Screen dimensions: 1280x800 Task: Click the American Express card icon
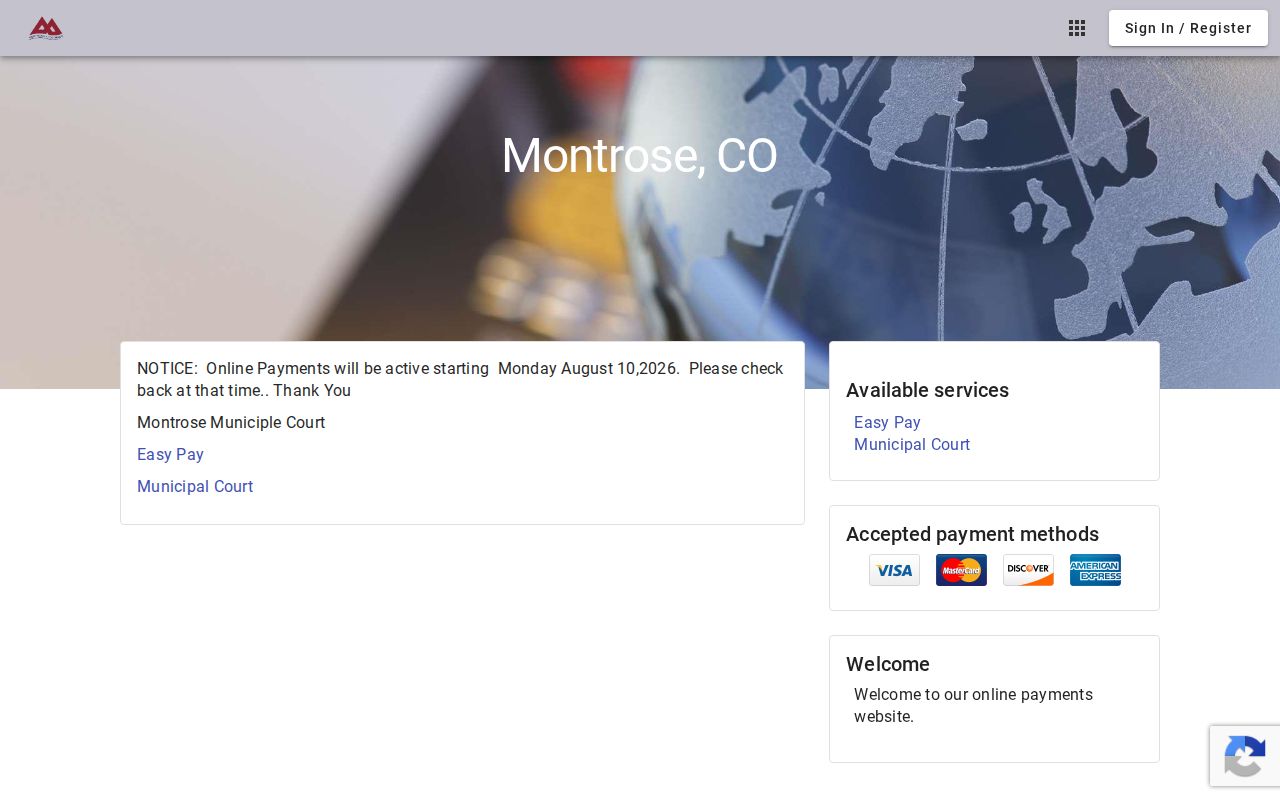pos(1095,570)
